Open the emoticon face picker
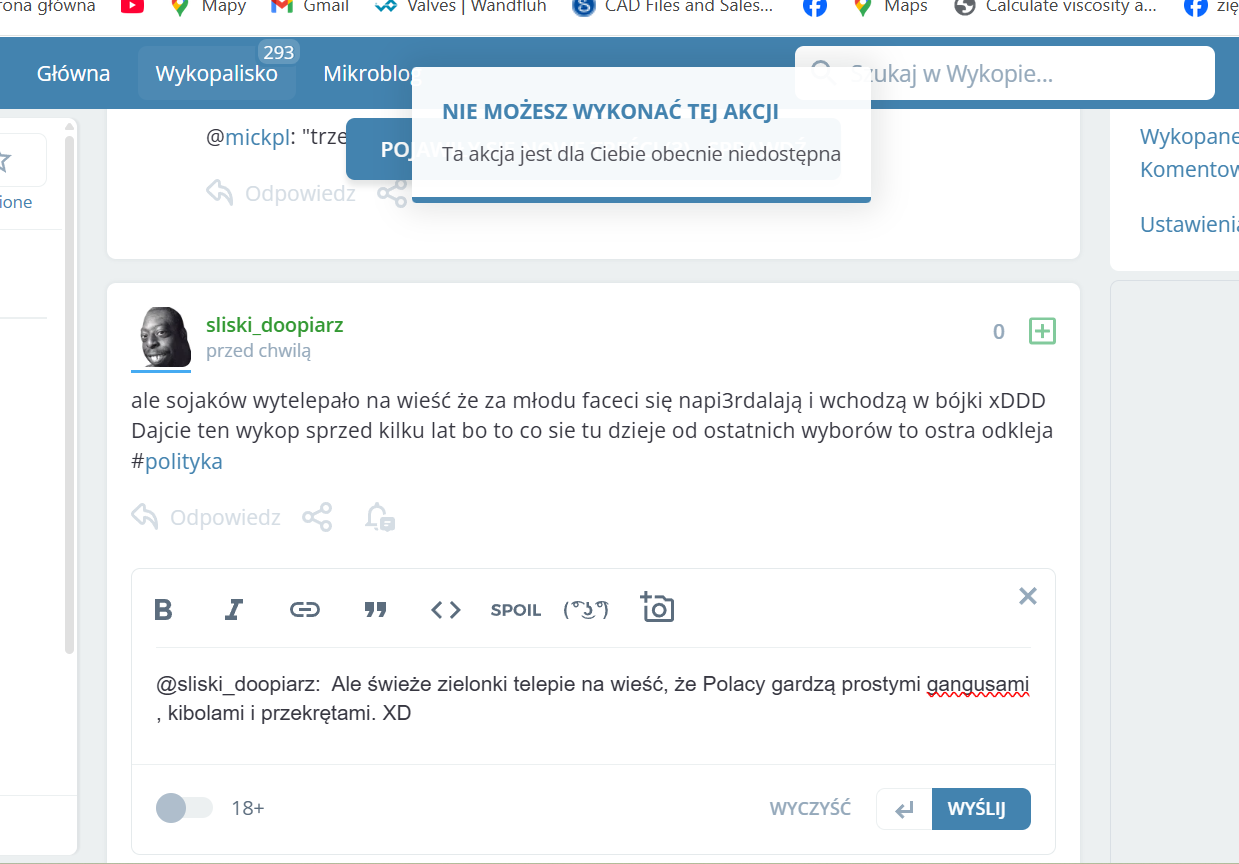Image resolution: width=1239 pixels, height=864 pixels. (586, 609)
